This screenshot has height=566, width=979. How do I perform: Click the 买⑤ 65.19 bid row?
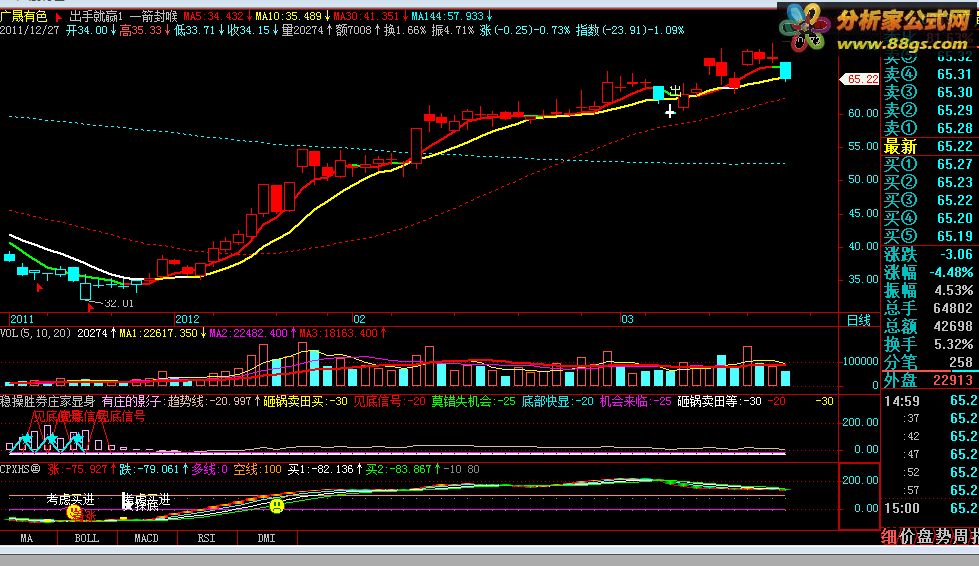pyautogui.click(x=928, y=237)
